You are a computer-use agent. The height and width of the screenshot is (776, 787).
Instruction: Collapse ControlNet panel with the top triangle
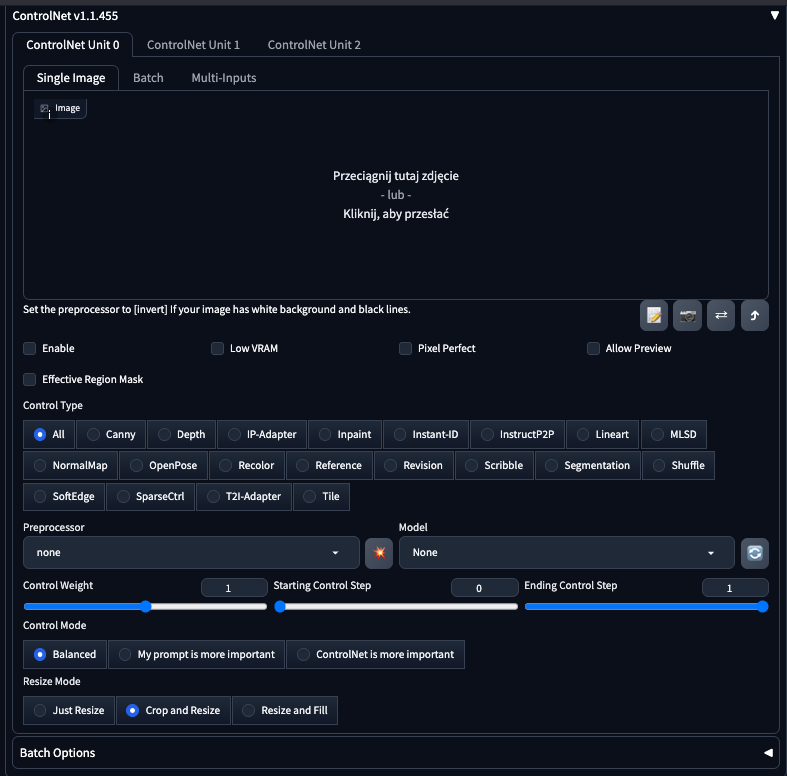pyautogui.click(x=773, y=16)
